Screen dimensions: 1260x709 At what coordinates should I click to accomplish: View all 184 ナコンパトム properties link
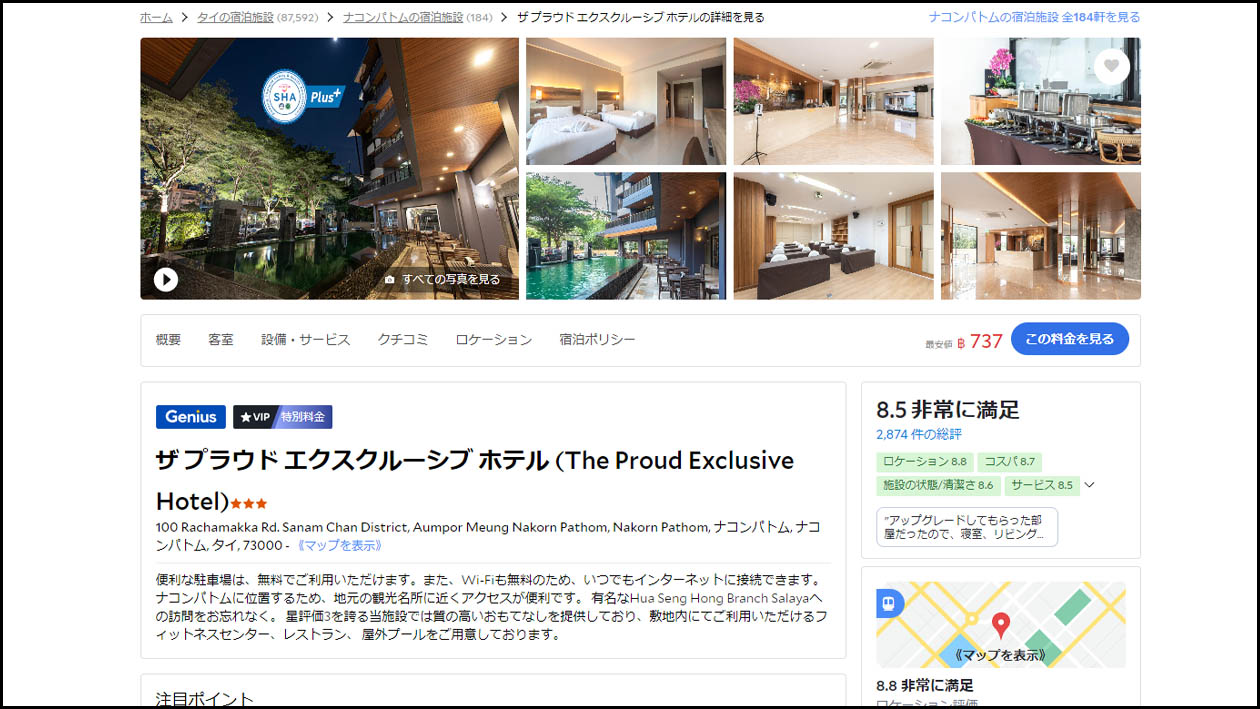[1034, 17]
